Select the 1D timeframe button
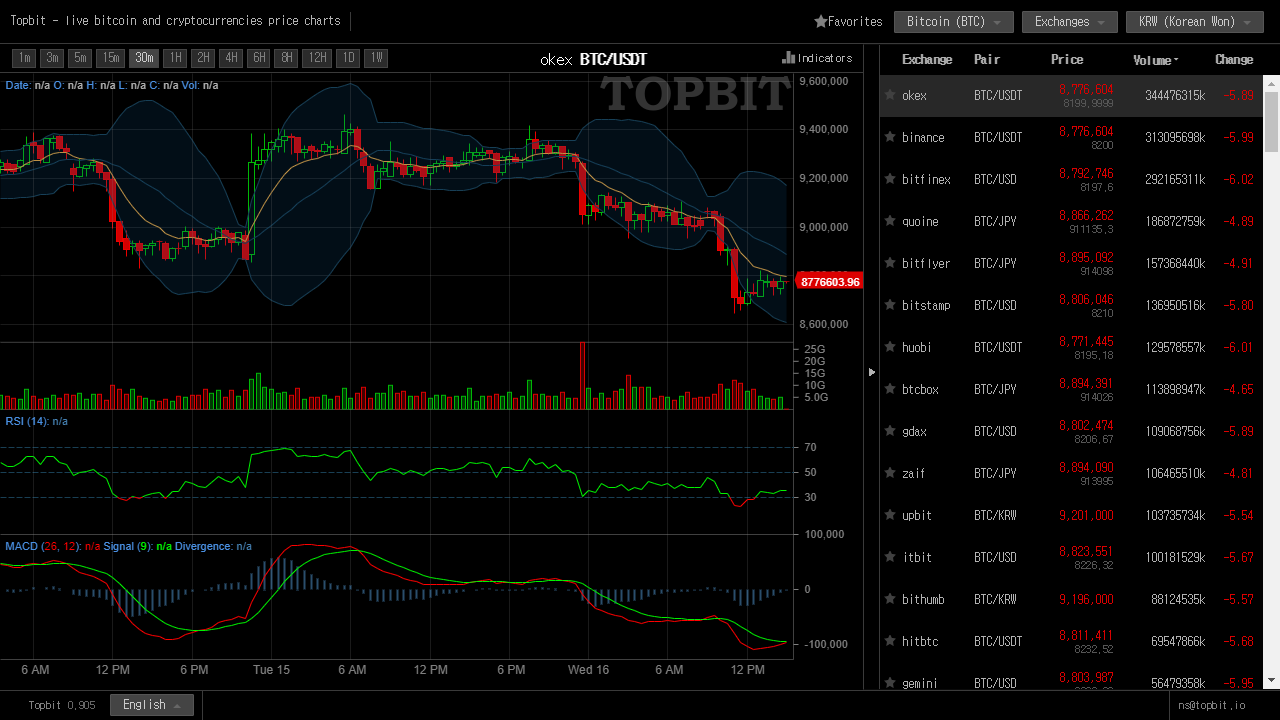Viewport: 1280px width, 720px height. point(347,58)
